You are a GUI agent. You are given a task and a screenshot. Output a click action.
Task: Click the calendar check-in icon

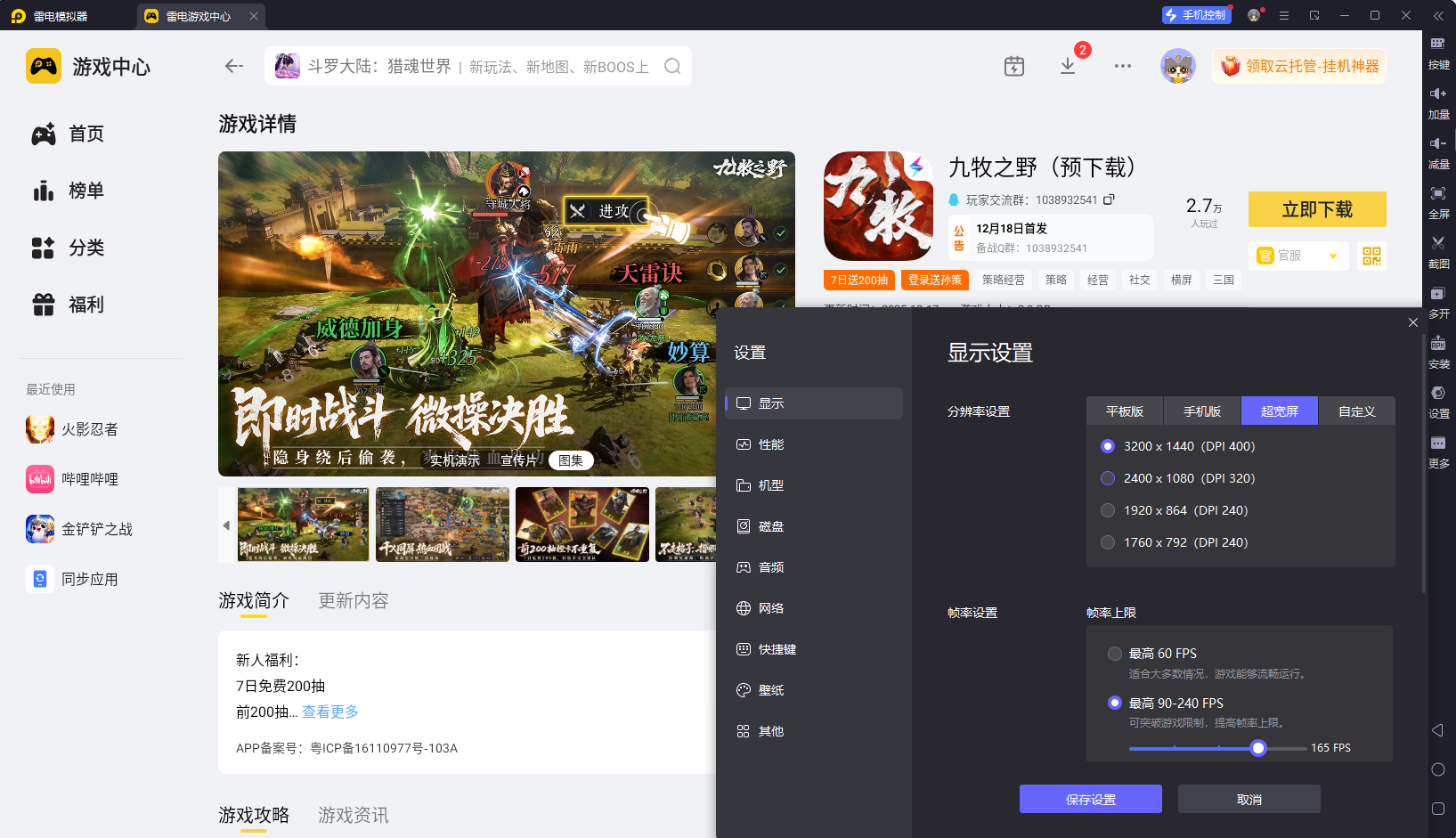click(x=1014, y=67)
